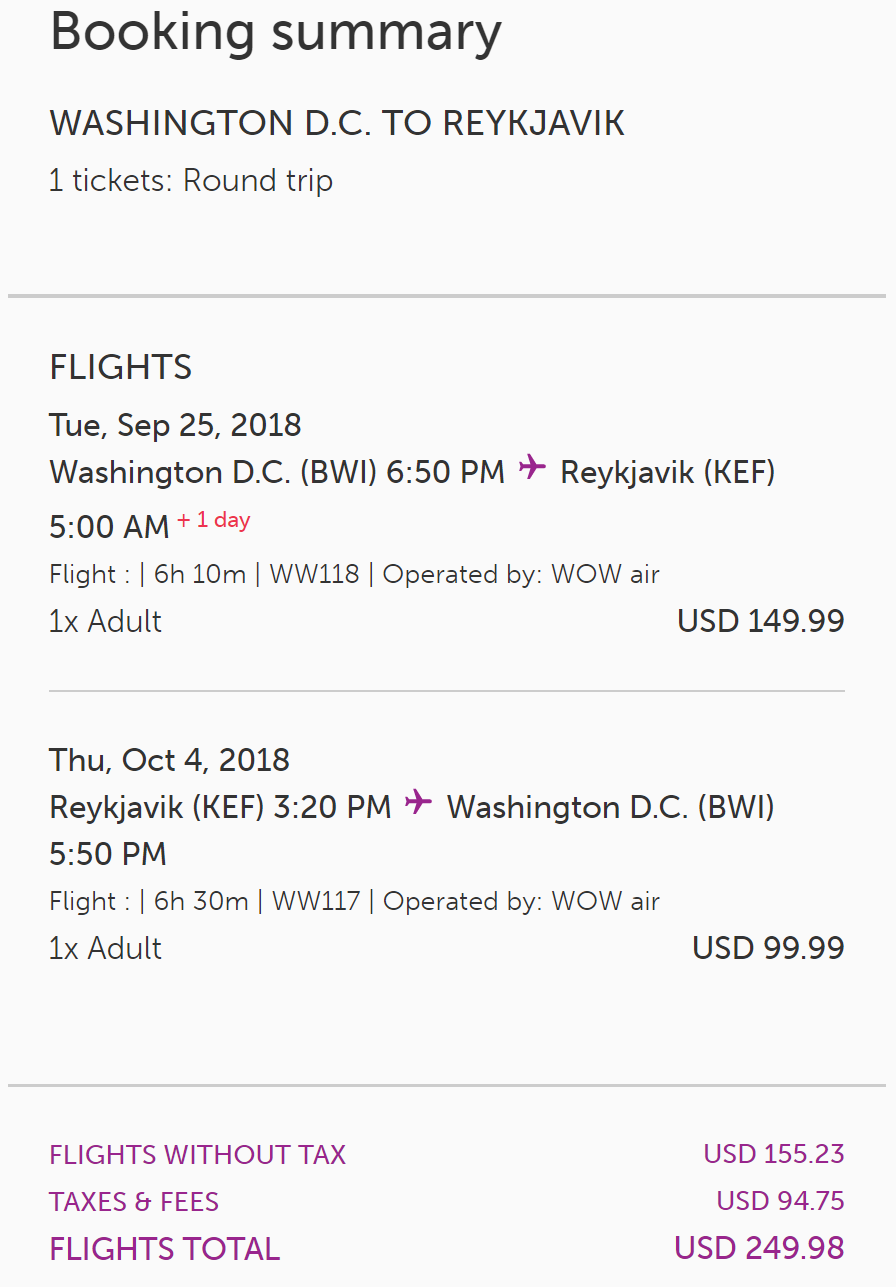Click the FLIGHTS WITHOUT TAX label
896x1287 pixels.
coord(197,1155)
